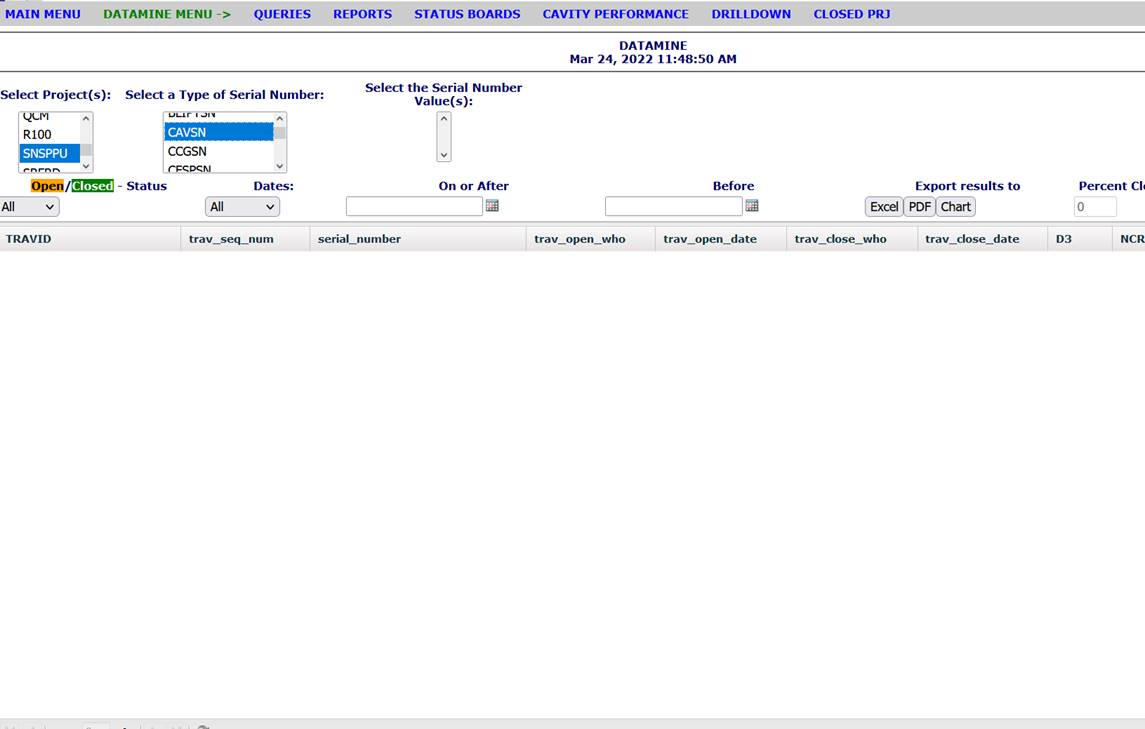Expand the Open/Closed Status dropdown
Viewport: 1145px width, 729px height.
30,207
